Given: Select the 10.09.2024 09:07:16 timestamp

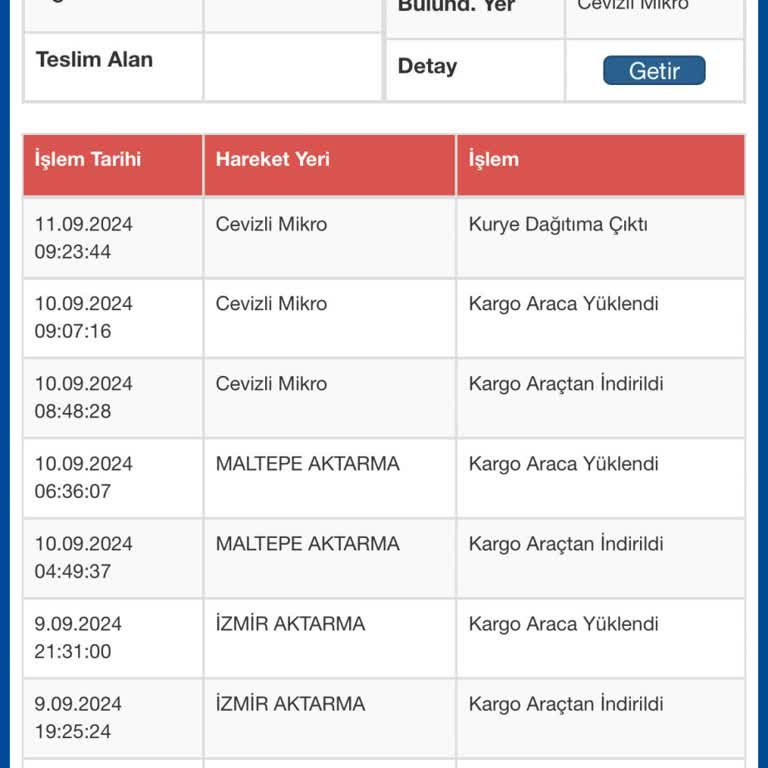Looking at the screenshot, I should [84, 318].
